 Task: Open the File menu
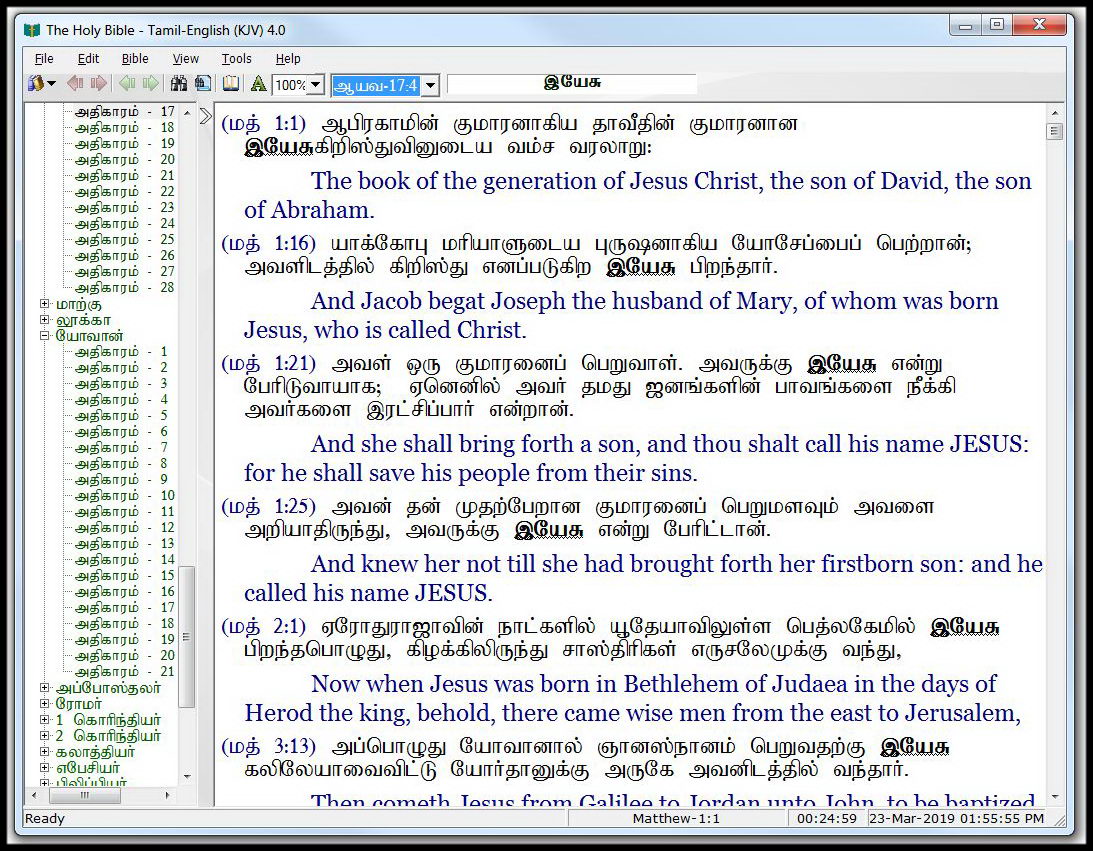[44, 59]
